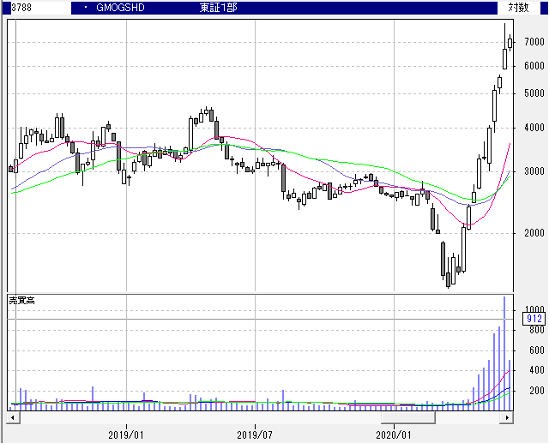Screen dimensions: 550x444
Task: Select the 2019/01 date axis label
Action: point(126,435)
